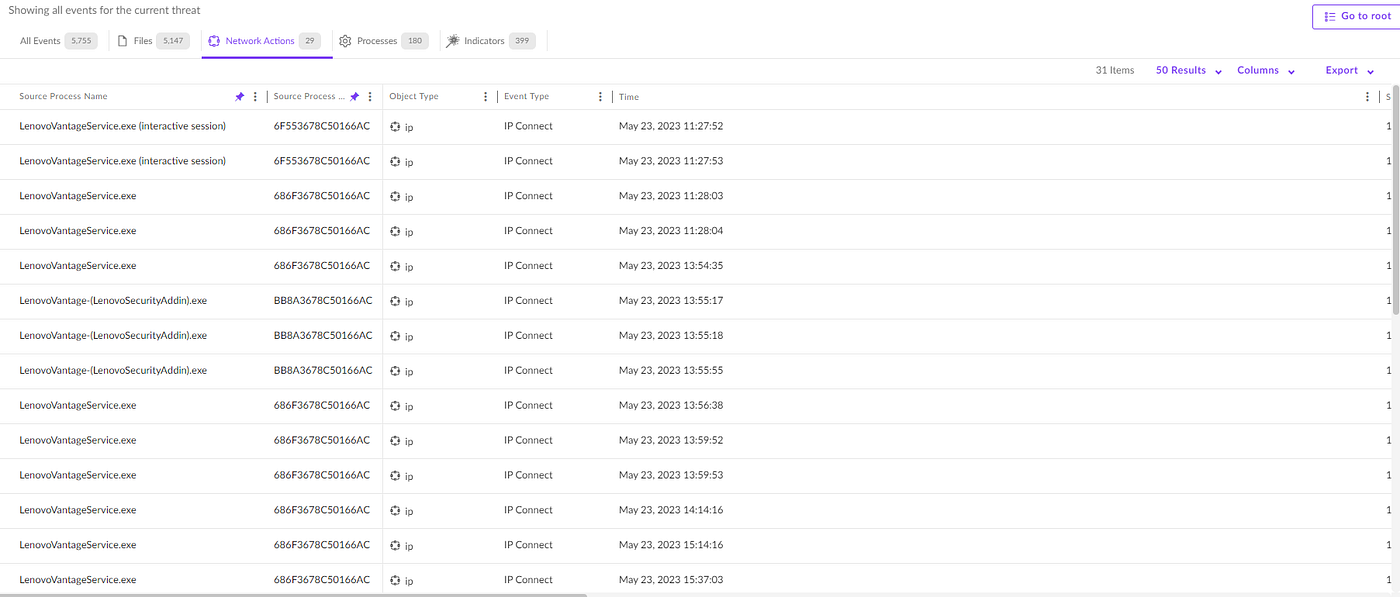Click the time May 23, 2023 13:59:52
Screen dimensions: 1400x597
[x=671, y=440]
